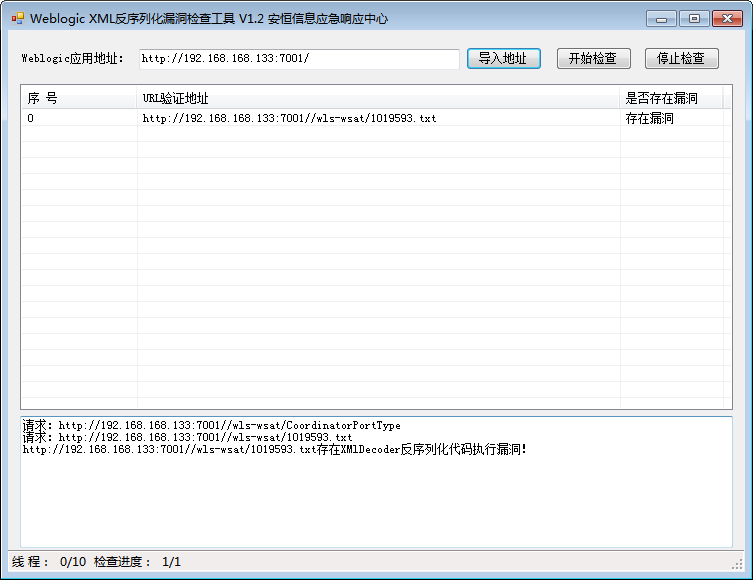Click the app icon in title bar

click(x=18, y=19)
